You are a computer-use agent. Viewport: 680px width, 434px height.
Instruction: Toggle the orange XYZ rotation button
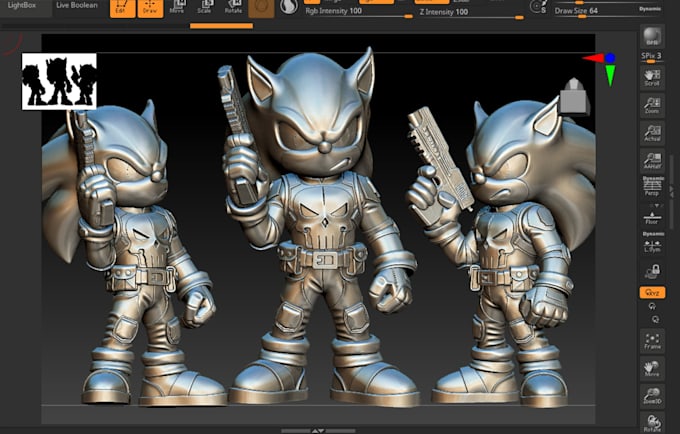652,293
